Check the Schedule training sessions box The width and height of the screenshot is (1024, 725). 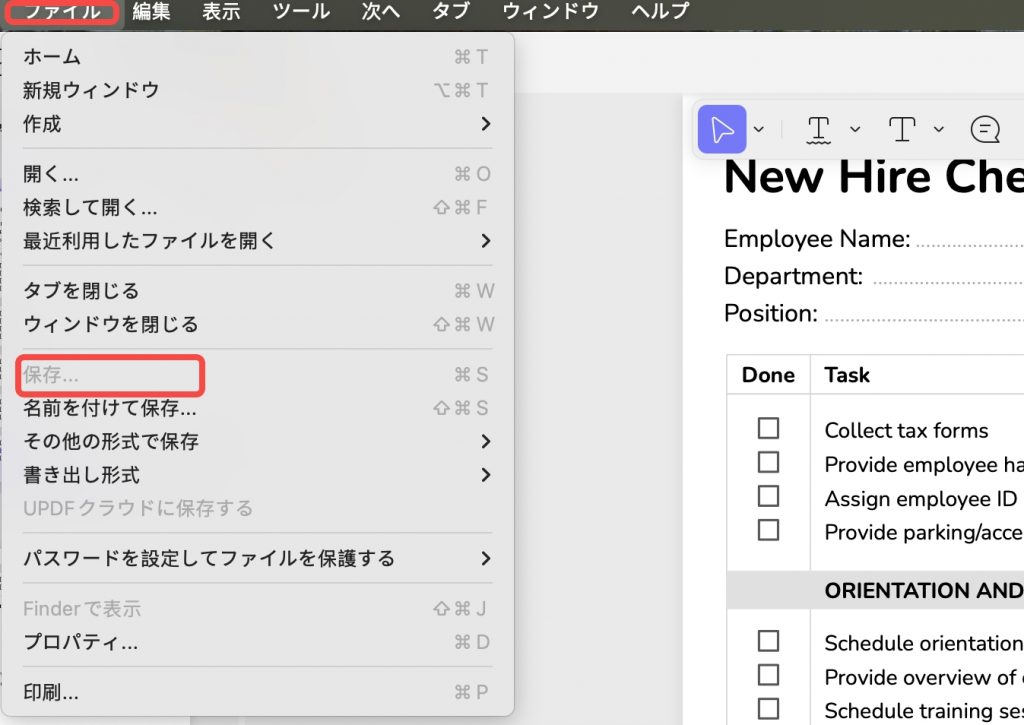click(x=768, y=709)
